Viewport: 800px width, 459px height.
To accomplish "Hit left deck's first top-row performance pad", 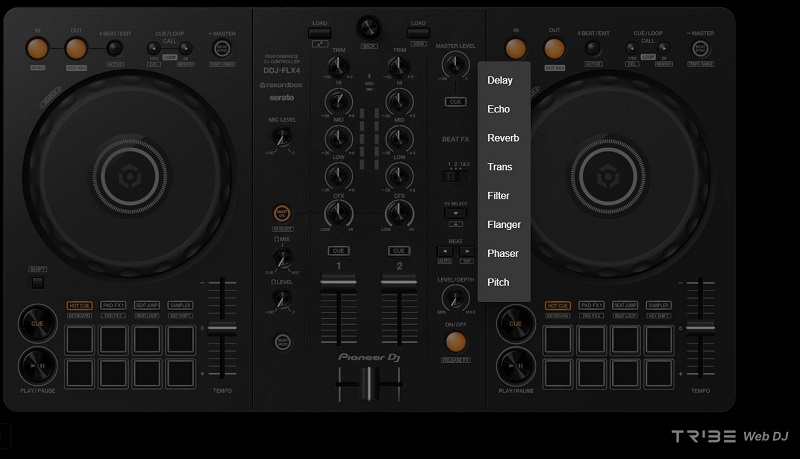I will pyautogui.click(x=80, y=340).
